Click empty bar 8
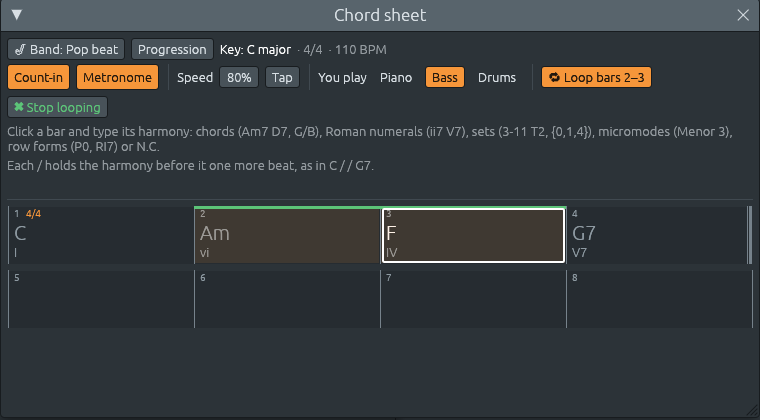The height and width of the screenshot is (420, 760). 659,299
